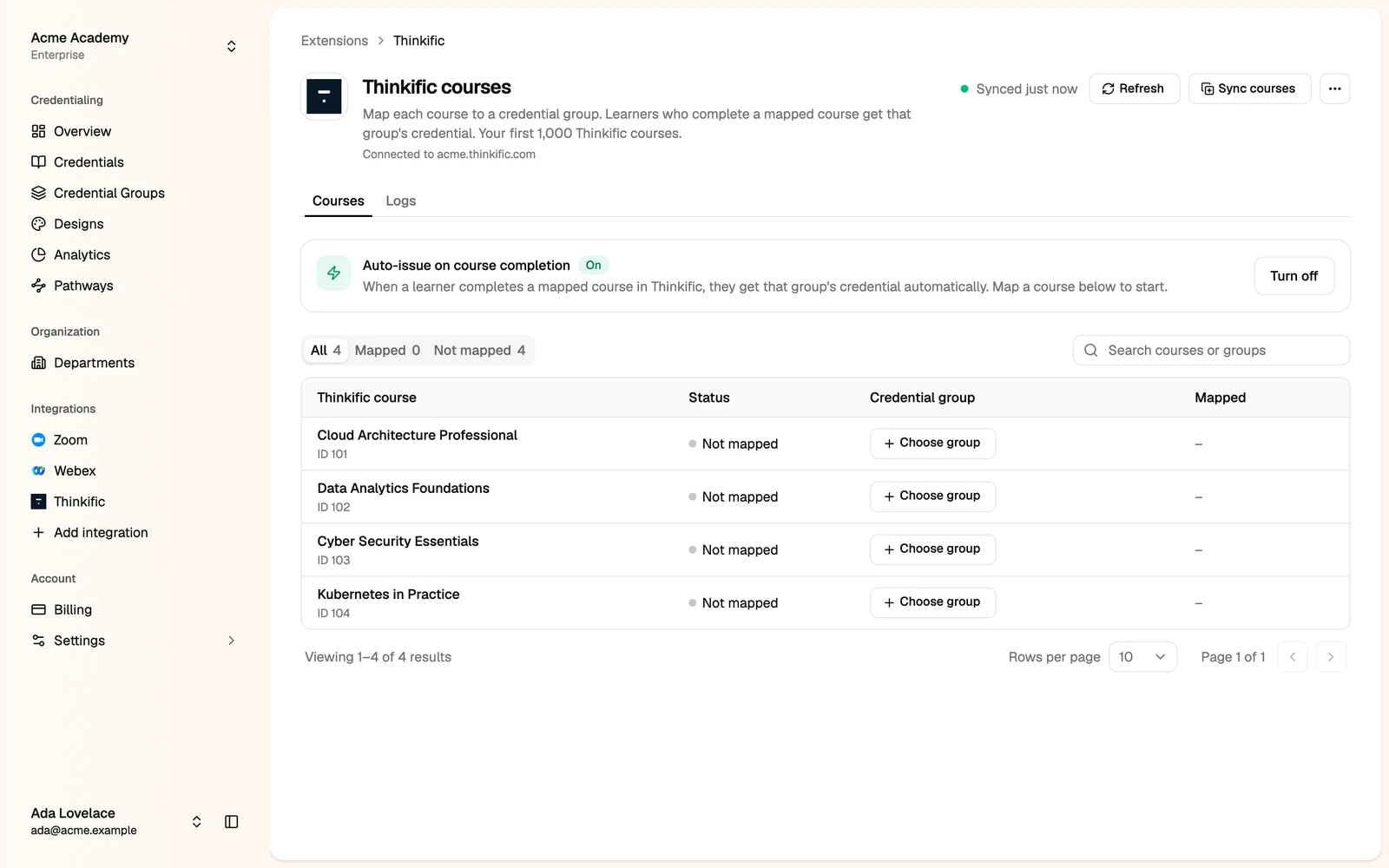Go to Extensions breadcrumb link
Image resolution: width=1389 pixels, height=868 pixels.
point(334,41)
